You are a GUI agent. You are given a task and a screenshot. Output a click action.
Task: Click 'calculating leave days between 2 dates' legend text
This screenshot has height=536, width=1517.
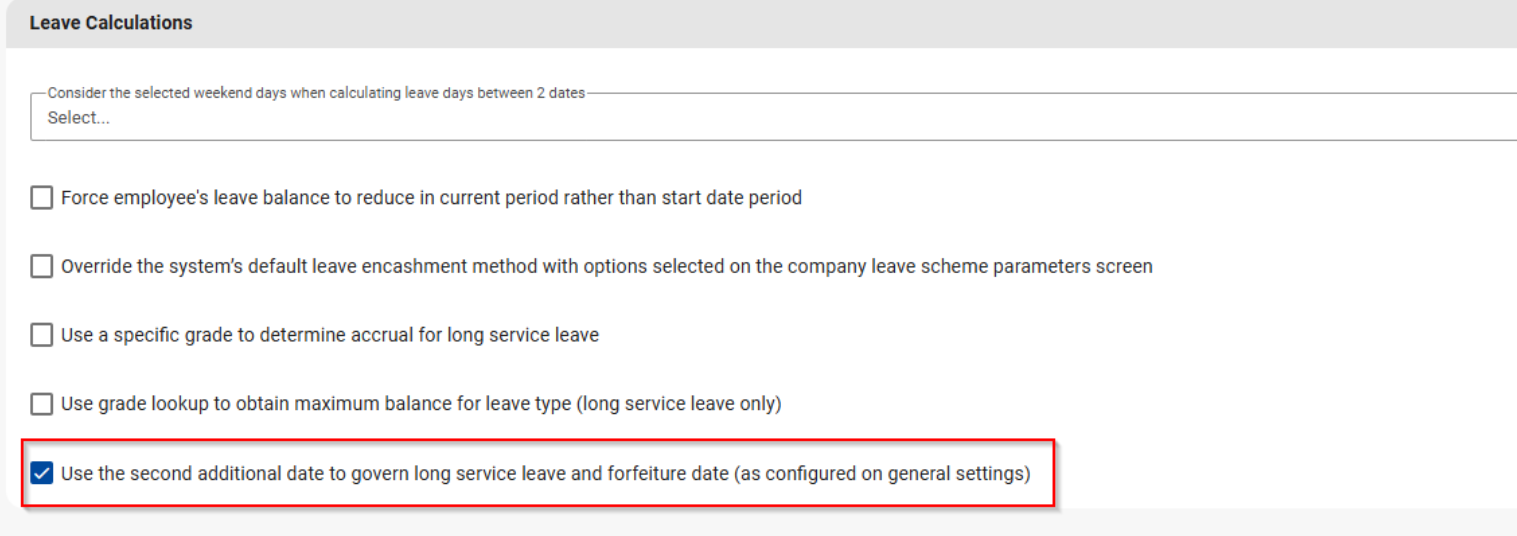460,93
